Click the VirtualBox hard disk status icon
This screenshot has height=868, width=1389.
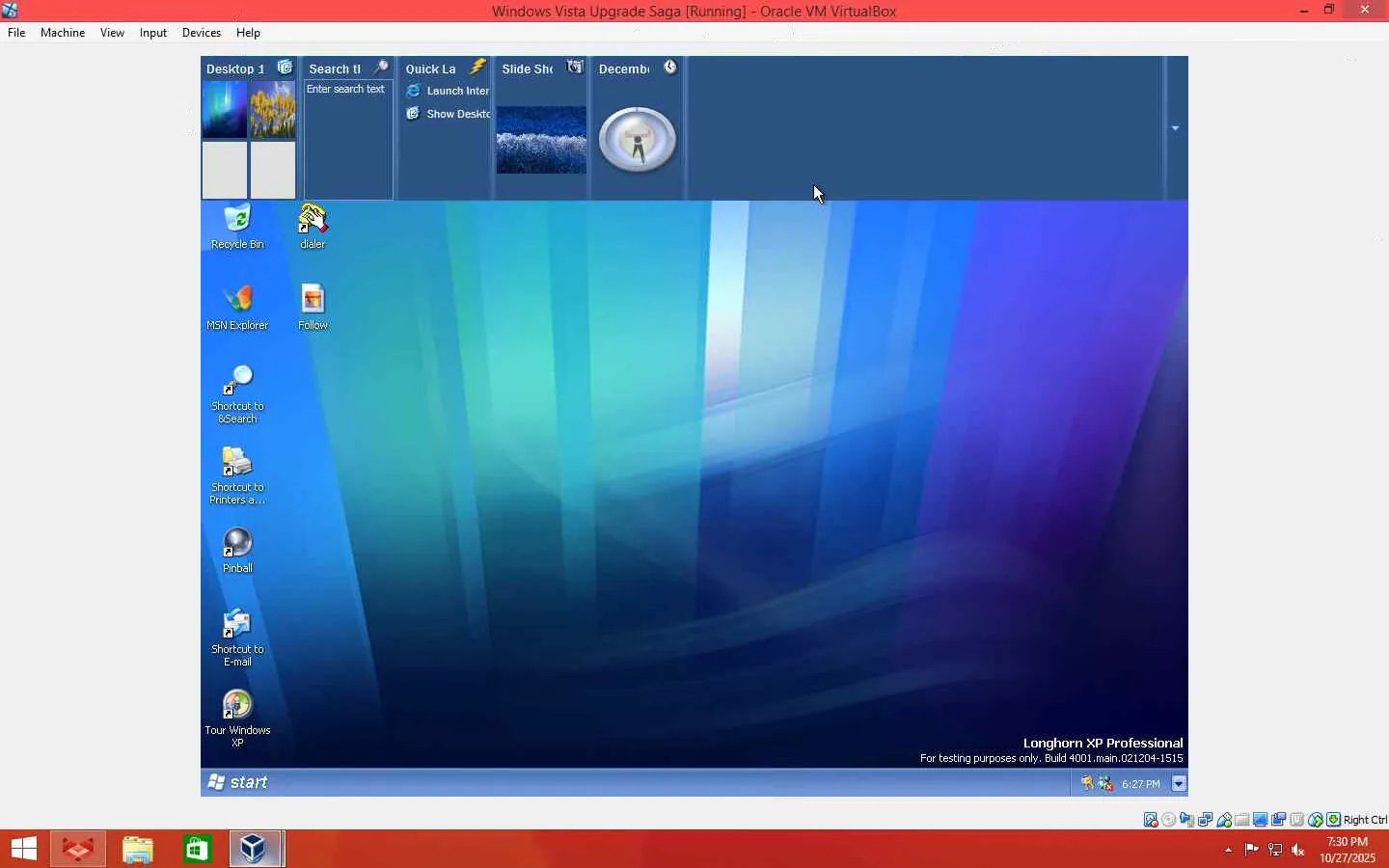pos(1151,820)
